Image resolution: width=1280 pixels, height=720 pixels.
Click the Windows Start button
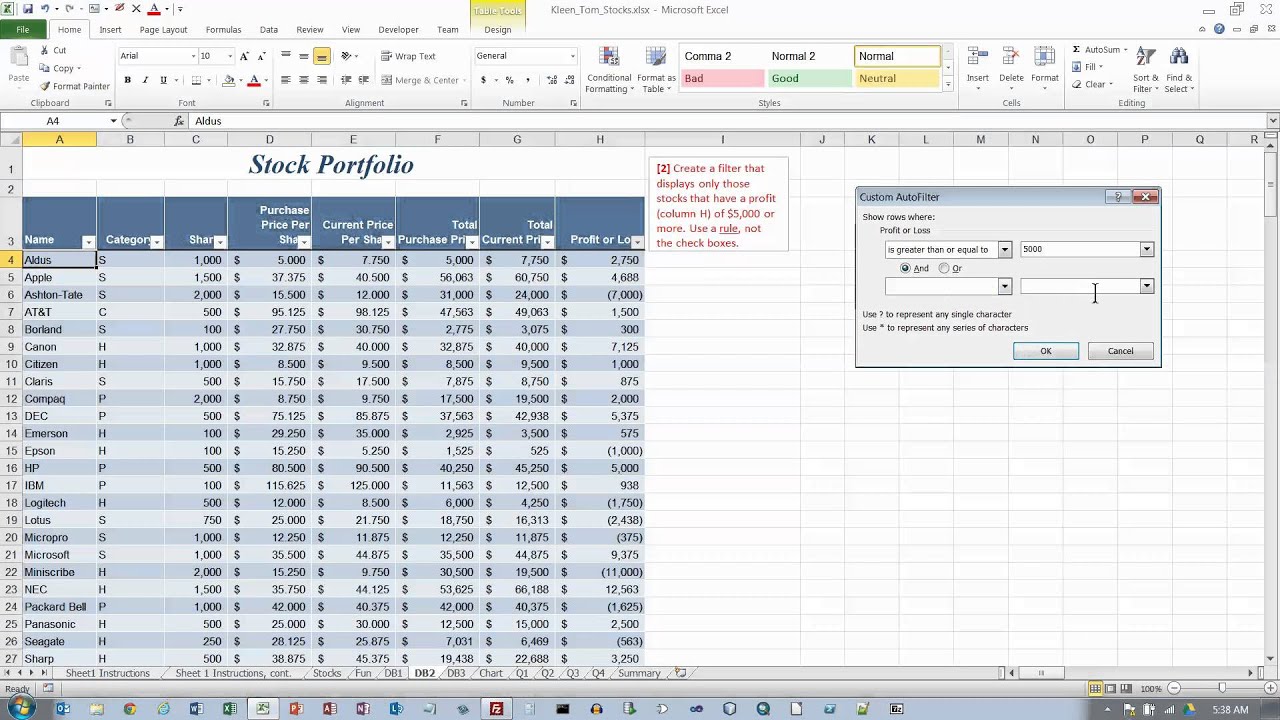click(x=20, y=707)
